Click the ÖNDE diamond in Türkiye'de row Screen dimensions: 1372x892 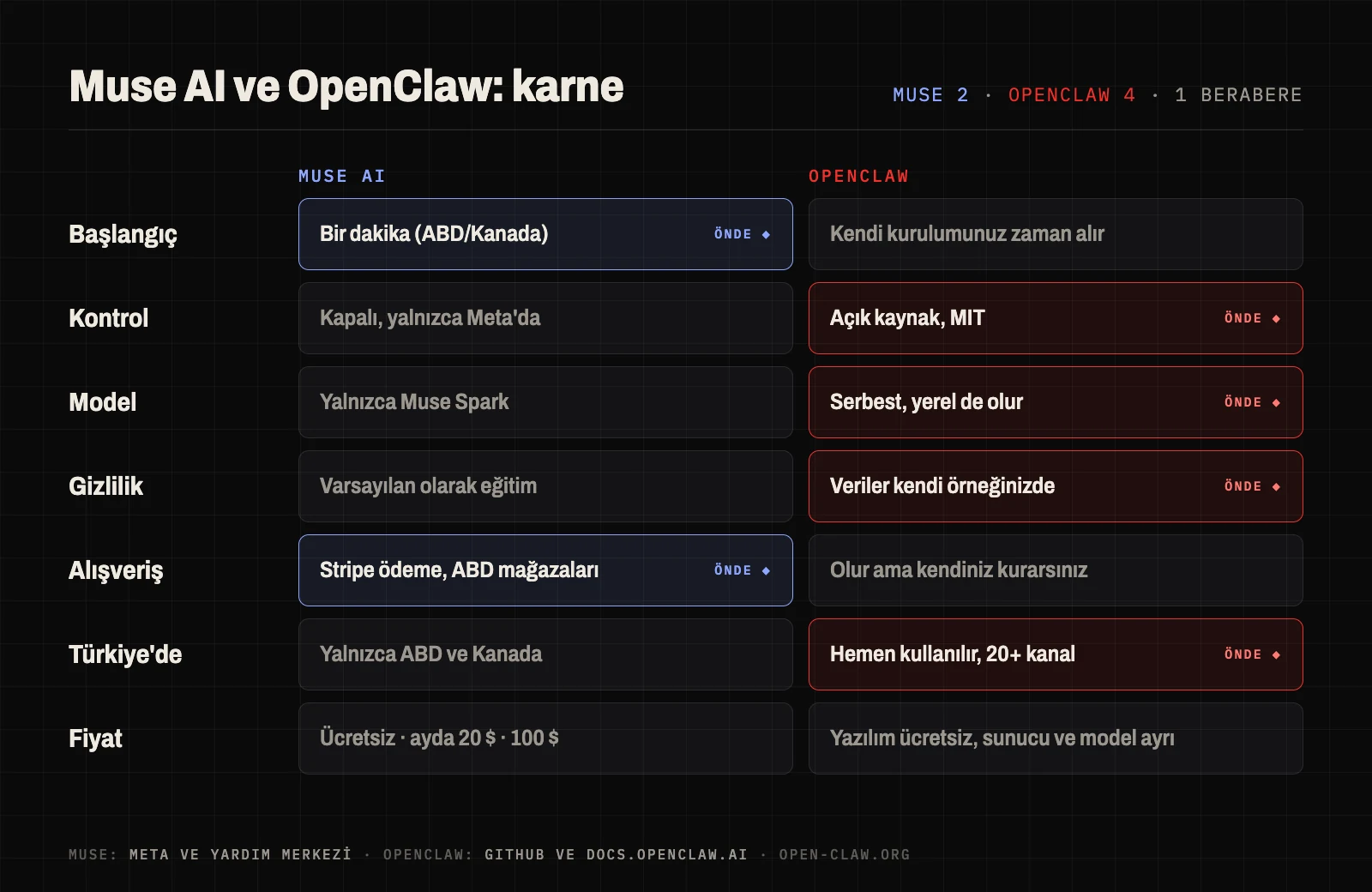pos(1276,654)
